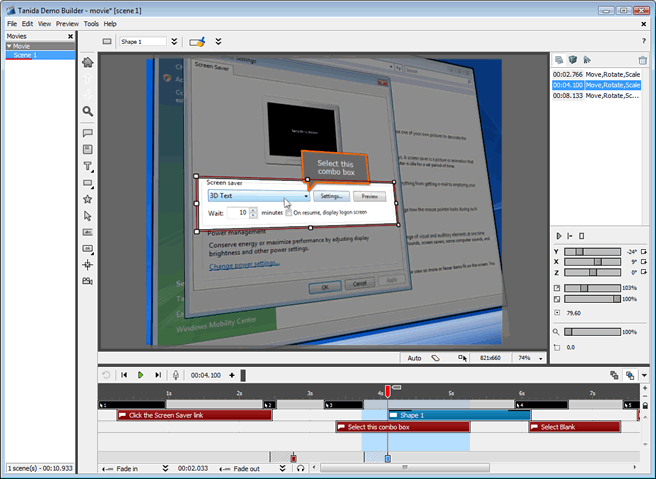Open the Preview menu
Viewport: 656px width, 479px height.
[67, 24]
